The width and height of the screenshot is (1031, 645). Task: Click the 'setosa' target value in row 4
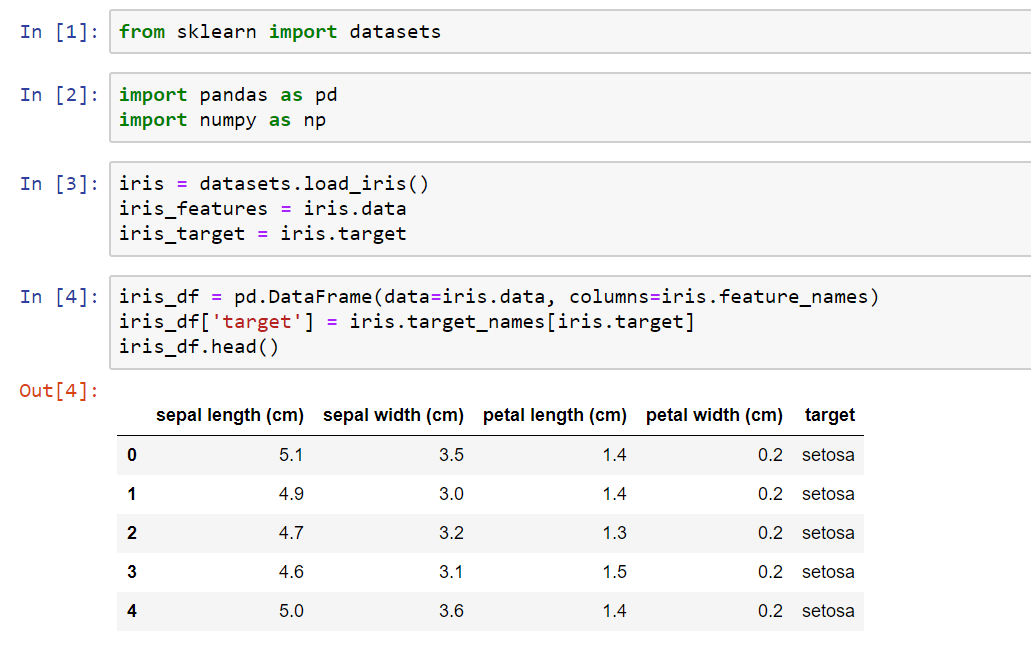pos(828,611)
